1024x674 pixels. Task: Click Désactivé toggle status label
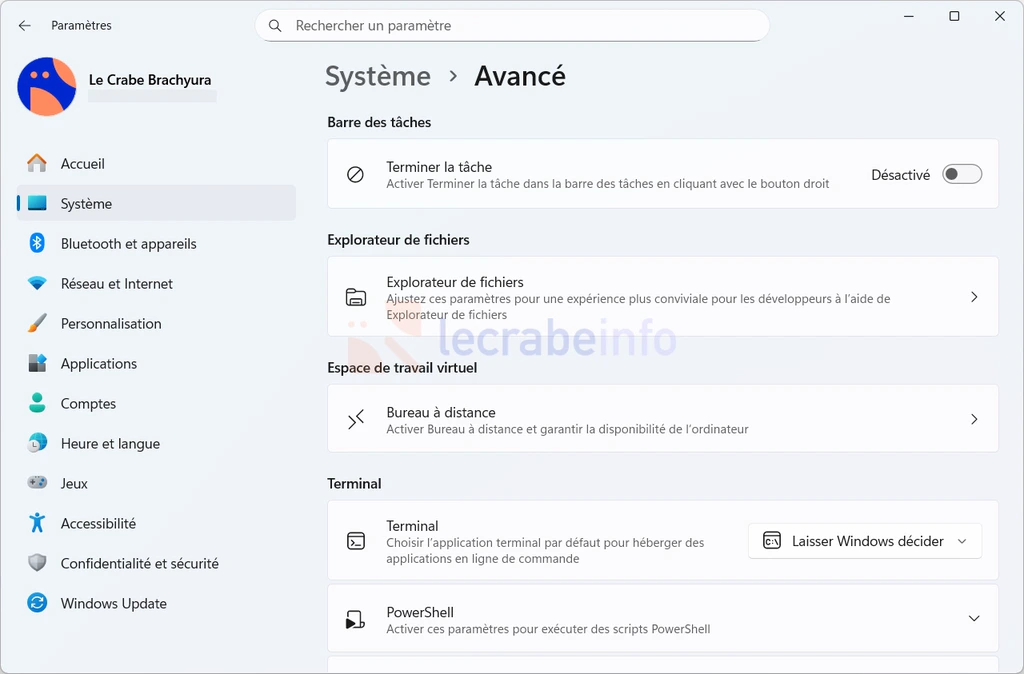coord(901,174)
